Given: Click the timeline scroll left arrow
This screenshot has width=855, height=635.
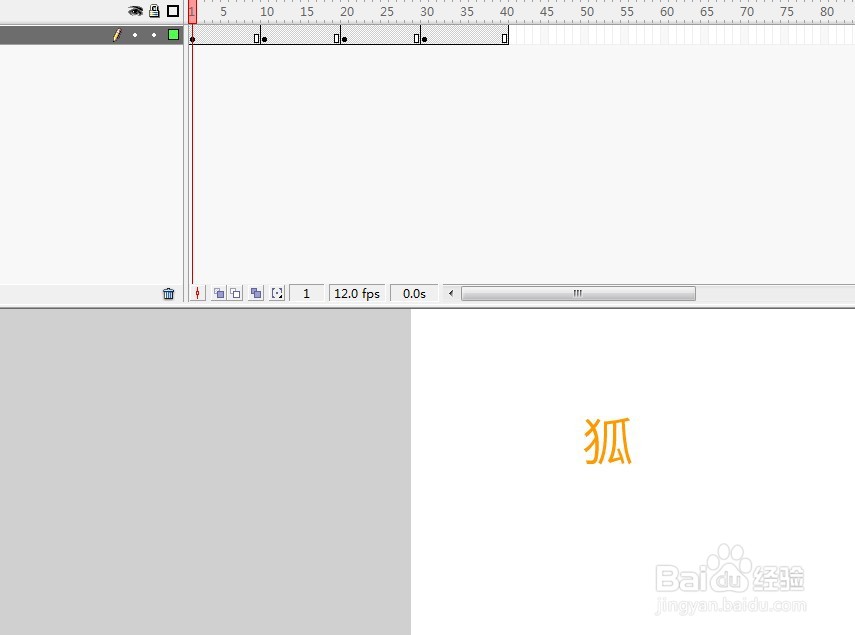Looking at the screenshot, I should (x=451, y=293).
